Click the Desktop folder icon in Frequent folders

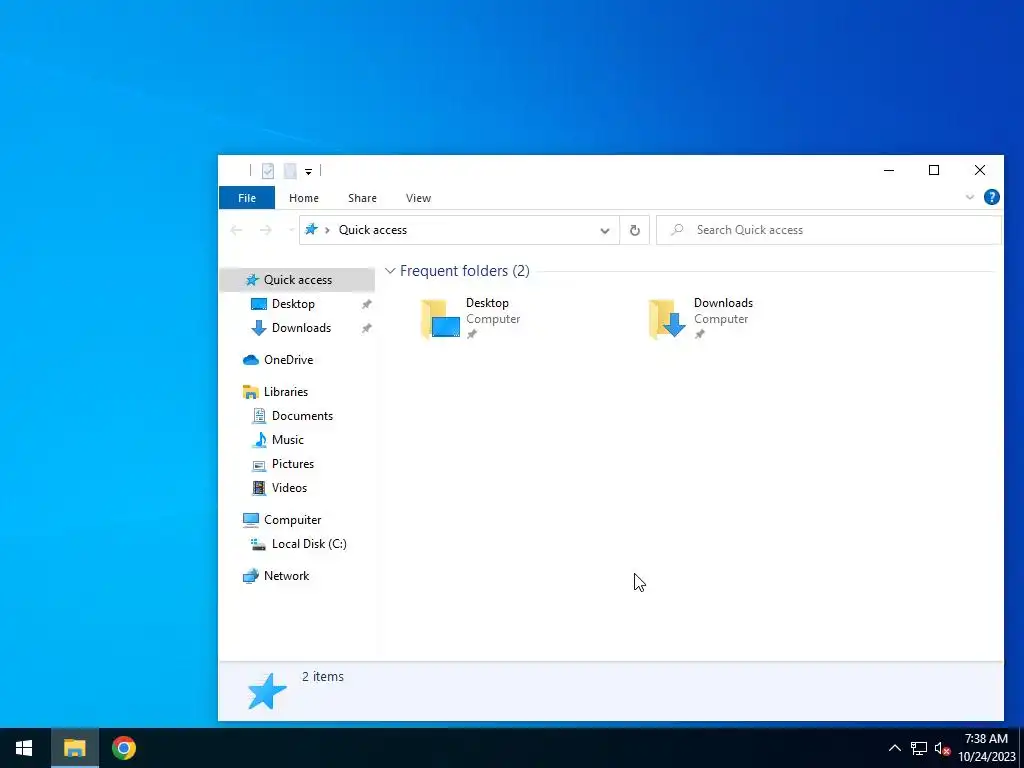[440, 319]
